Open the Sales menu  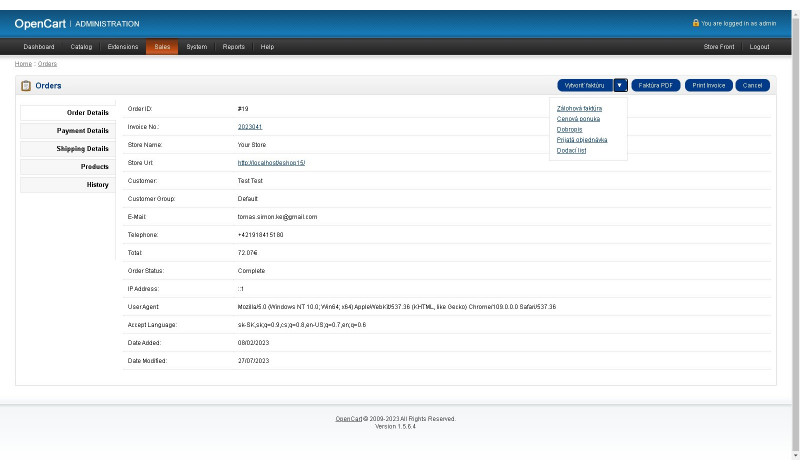tap(162, 46)
